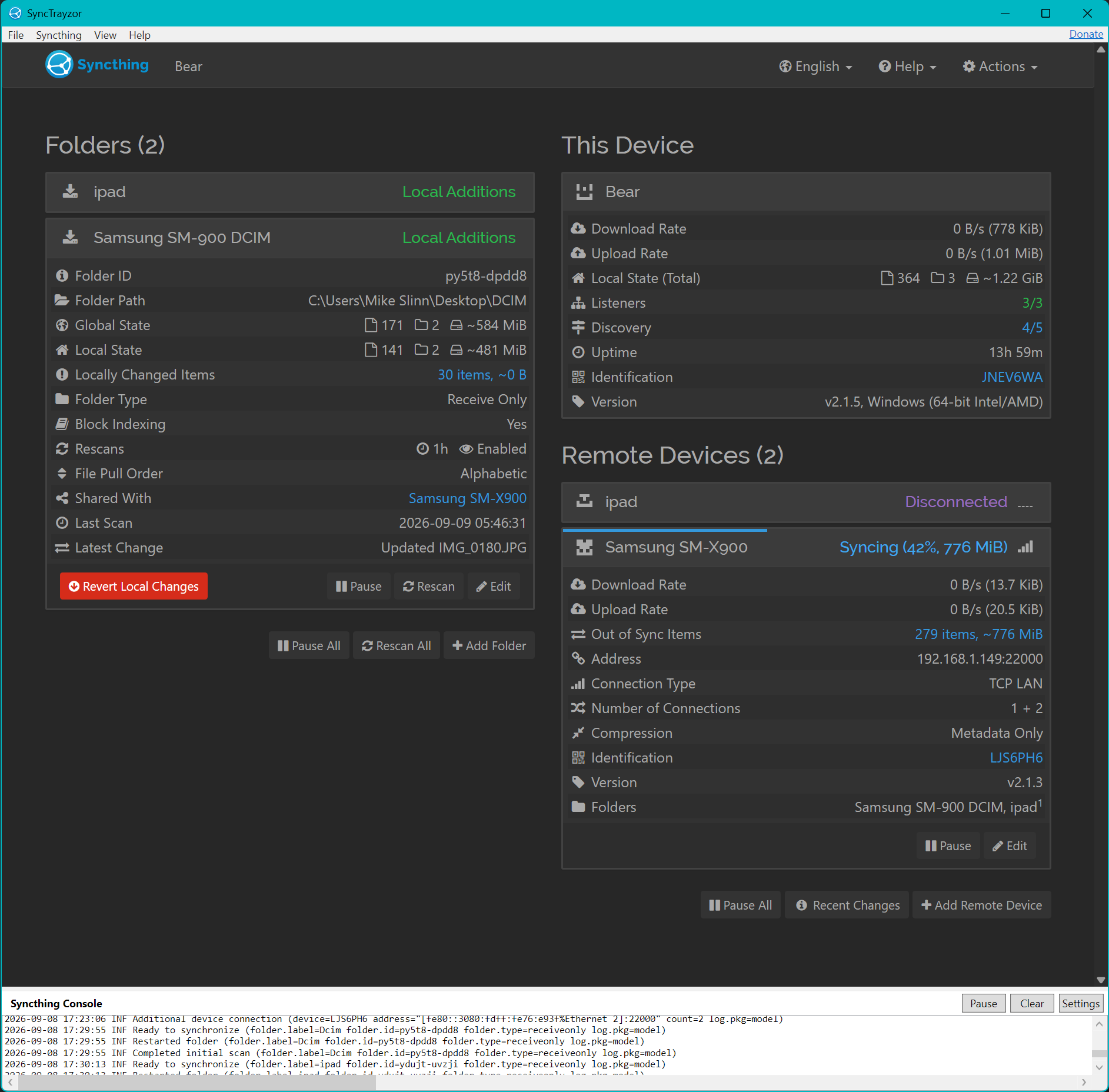
Task: Open the Samsung SM-X900 shared-with link
Action: click(468, 498)
